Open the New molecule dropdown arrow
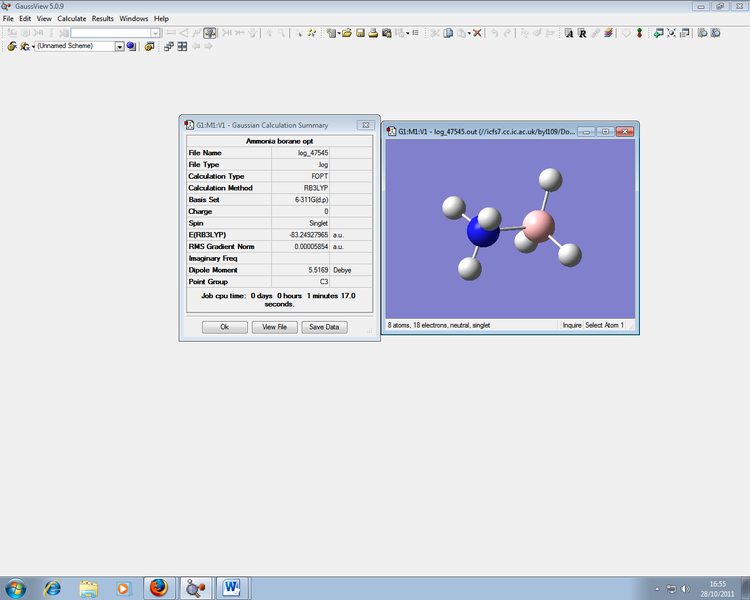The height and width of the screenshot is (600, 750). click(x=339, y=33)
